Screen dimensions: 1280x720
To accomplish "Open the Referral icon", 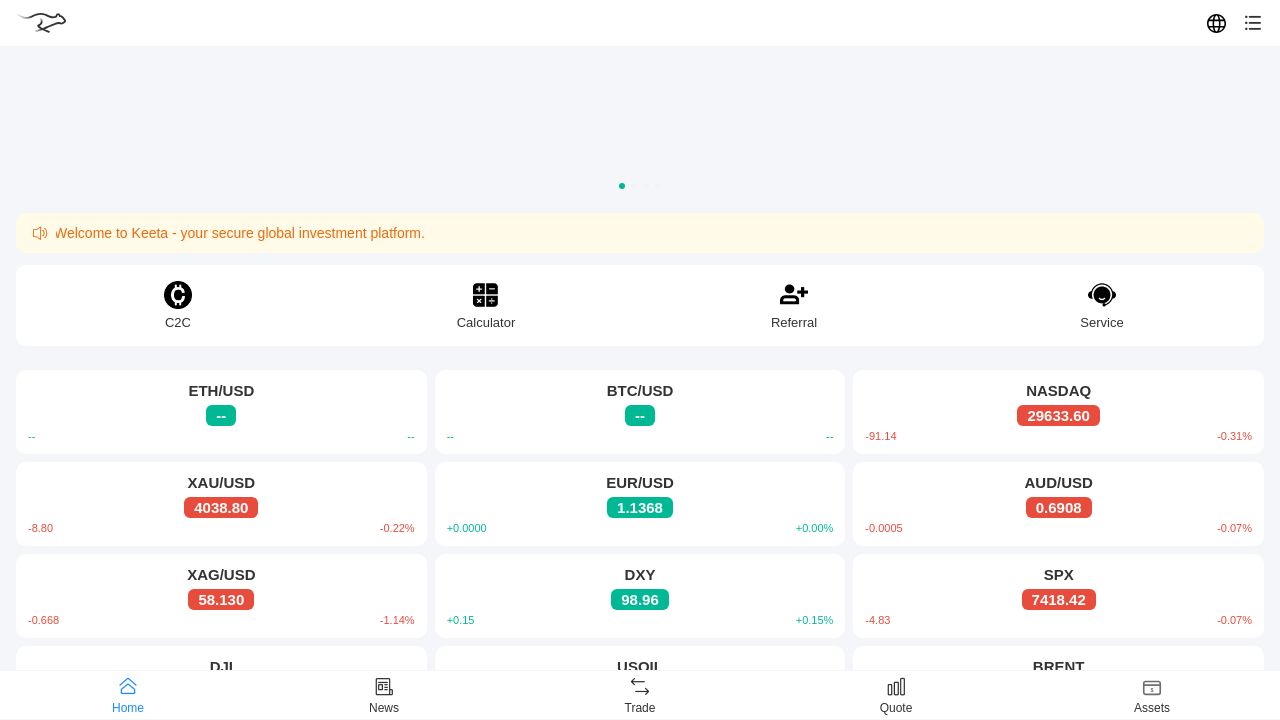I will click(x=794, y=295).
